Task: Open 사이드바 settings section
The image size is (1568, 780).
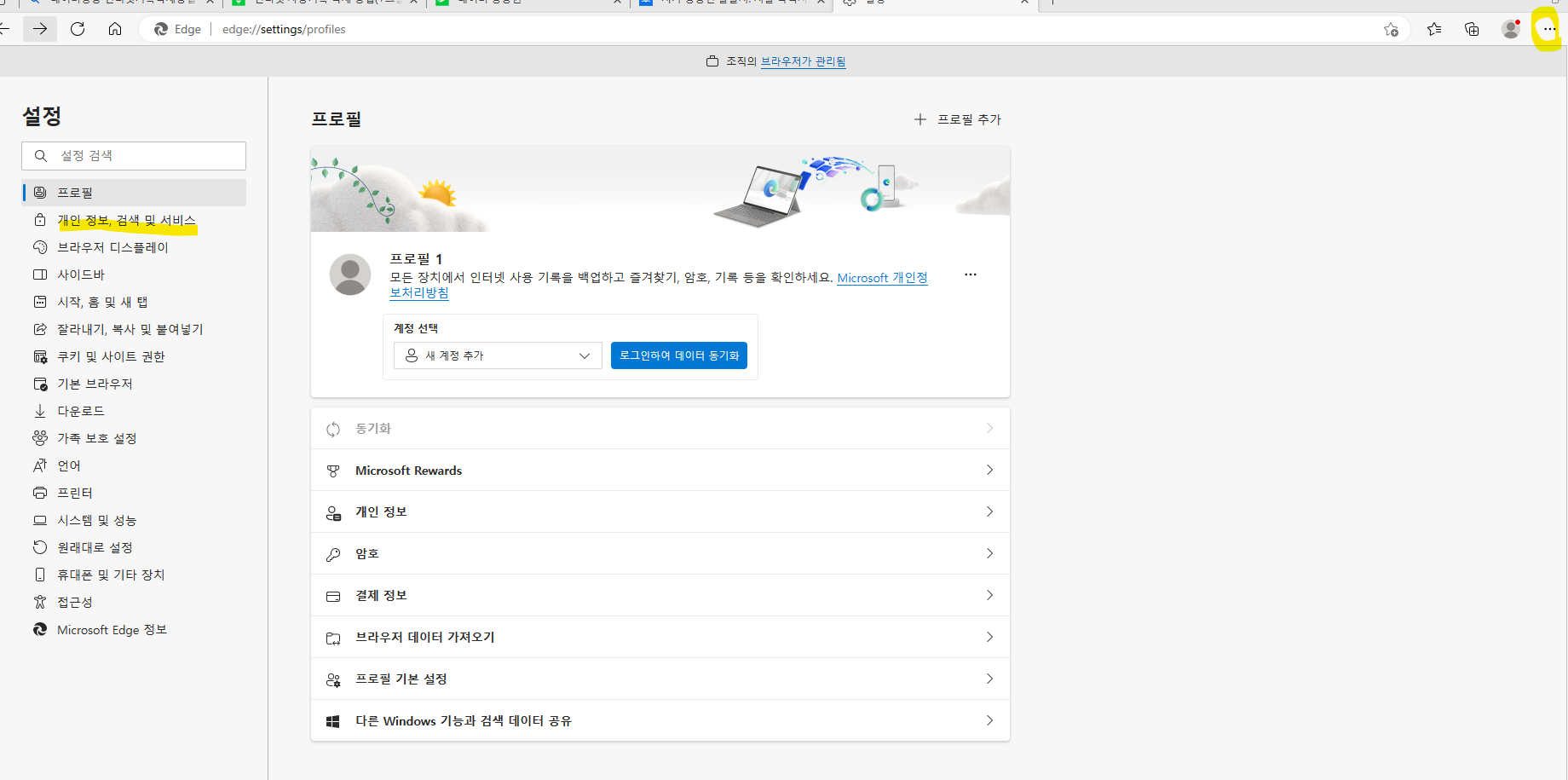Action: 135,274
